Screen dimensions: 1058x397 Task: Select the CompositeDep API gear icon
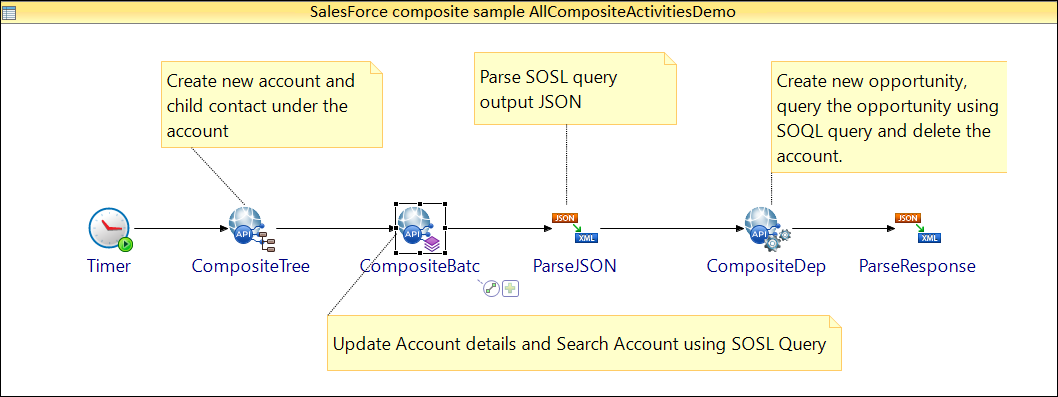[767, 229]
